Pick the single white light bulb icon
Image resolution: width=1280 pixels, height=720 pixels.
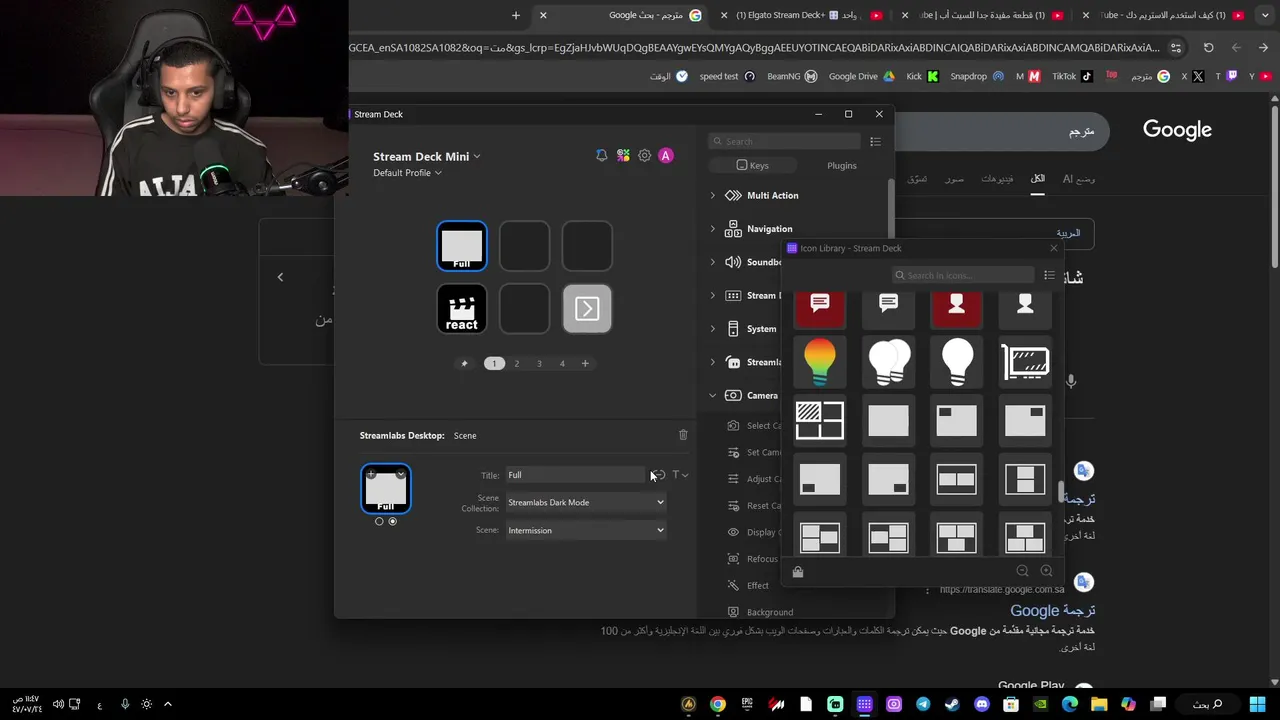(x=957, y=362)
